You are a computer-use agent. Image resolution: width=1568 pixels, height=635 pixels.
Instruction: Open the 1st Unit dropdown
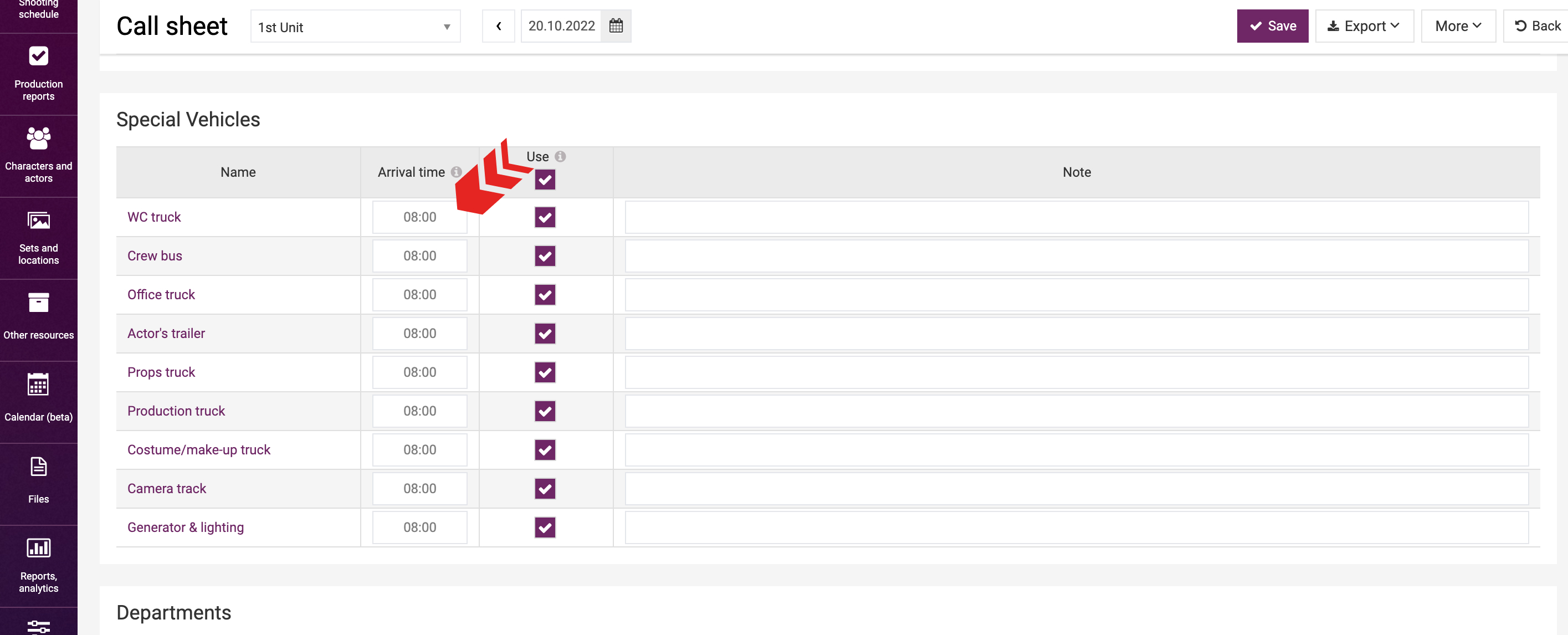(x=356, y=27)
